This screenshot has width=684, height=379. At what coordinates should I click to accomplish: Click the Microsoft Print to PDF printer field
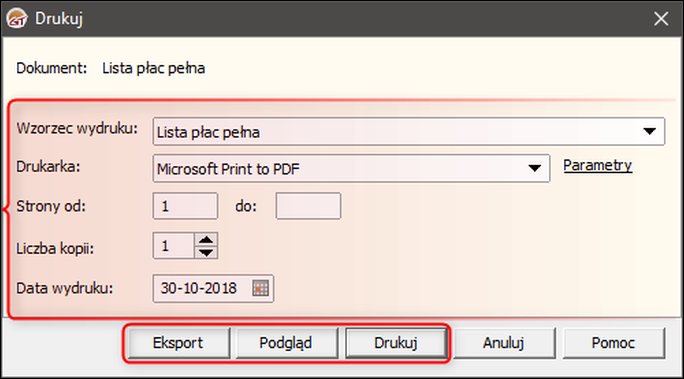[x=351, y=168]
